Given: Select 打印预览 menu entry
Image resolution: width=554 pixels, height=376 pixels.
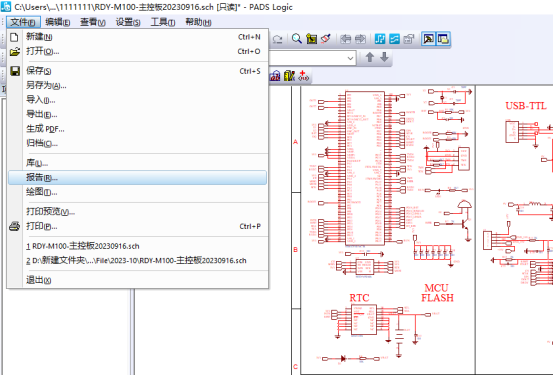Looking at the screenshot, I should coord(137,212).
